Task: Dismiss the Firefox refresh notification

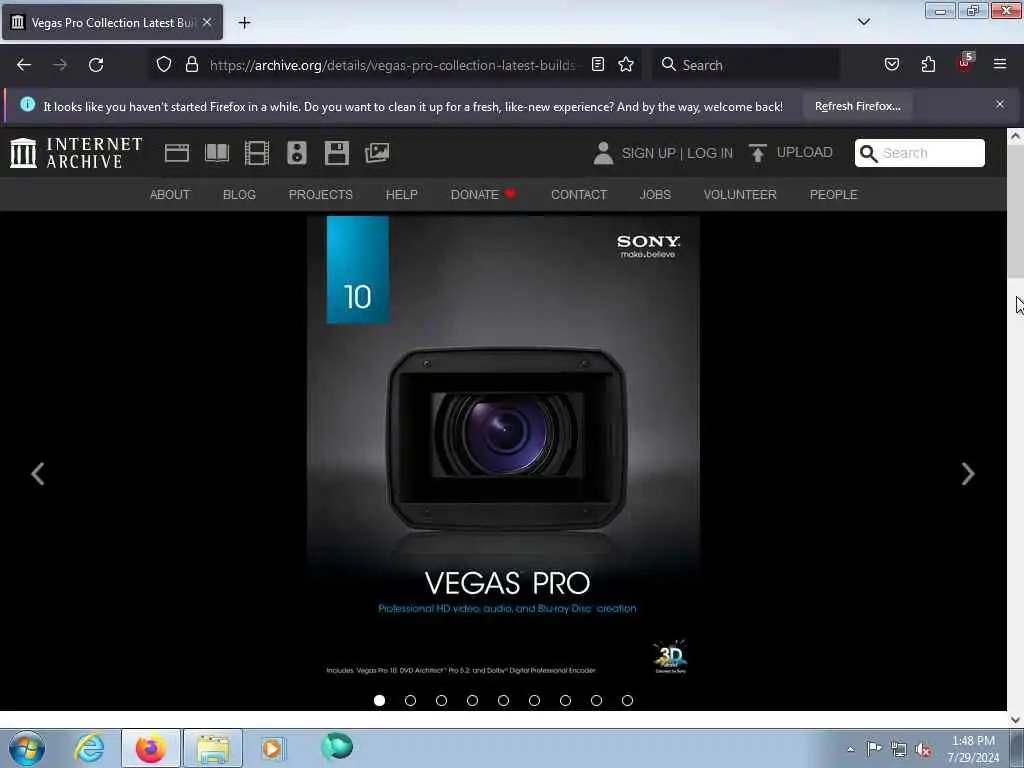Action: click(1000, 104)
